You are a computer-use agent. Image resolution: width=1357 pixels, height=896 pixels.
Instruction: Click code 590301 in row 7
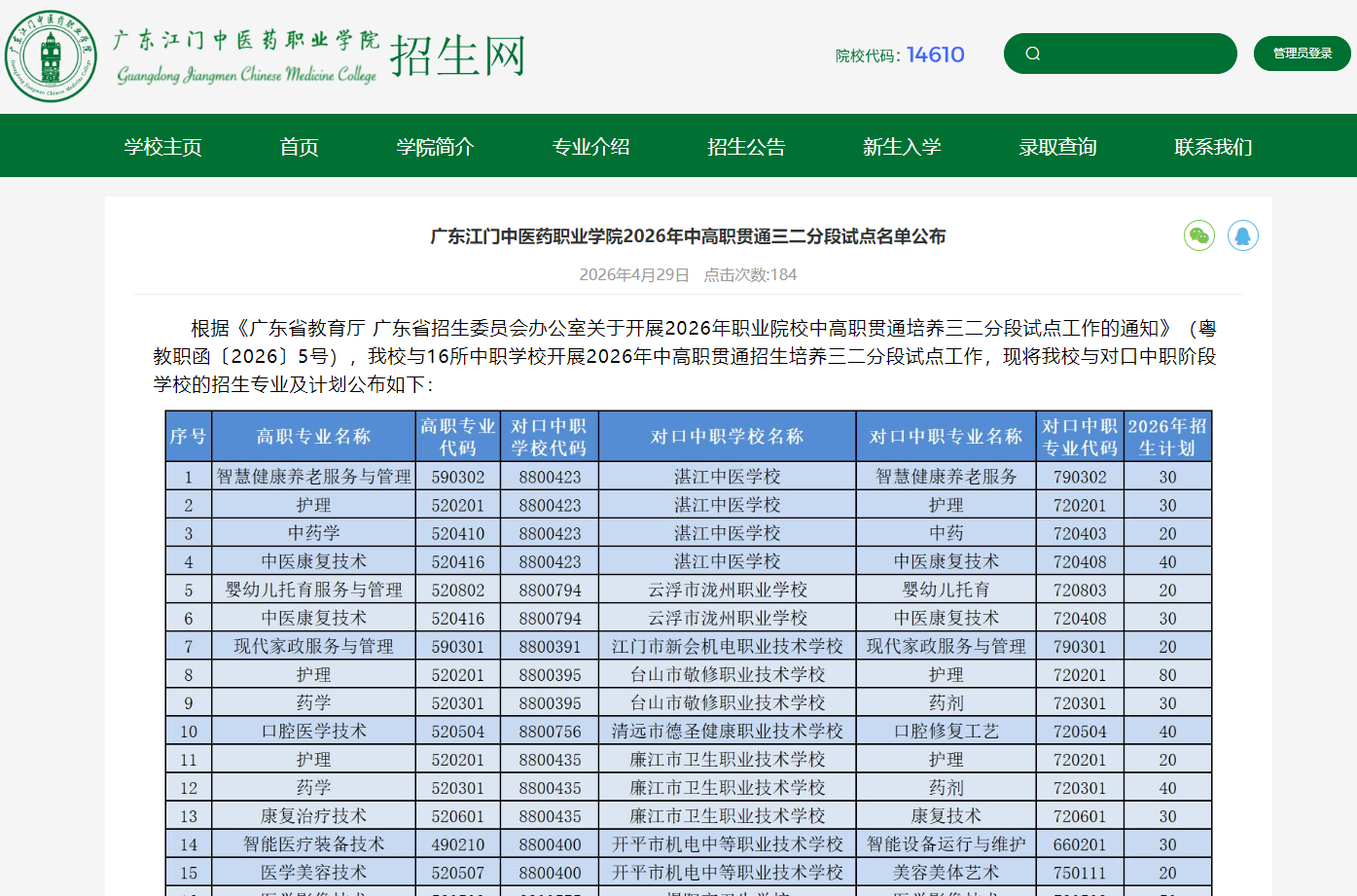(458, 646)
